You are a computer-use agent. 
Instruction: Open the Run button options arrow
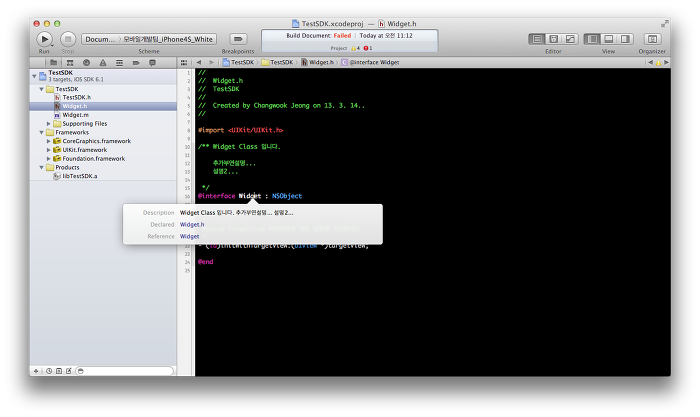(52, 45)
